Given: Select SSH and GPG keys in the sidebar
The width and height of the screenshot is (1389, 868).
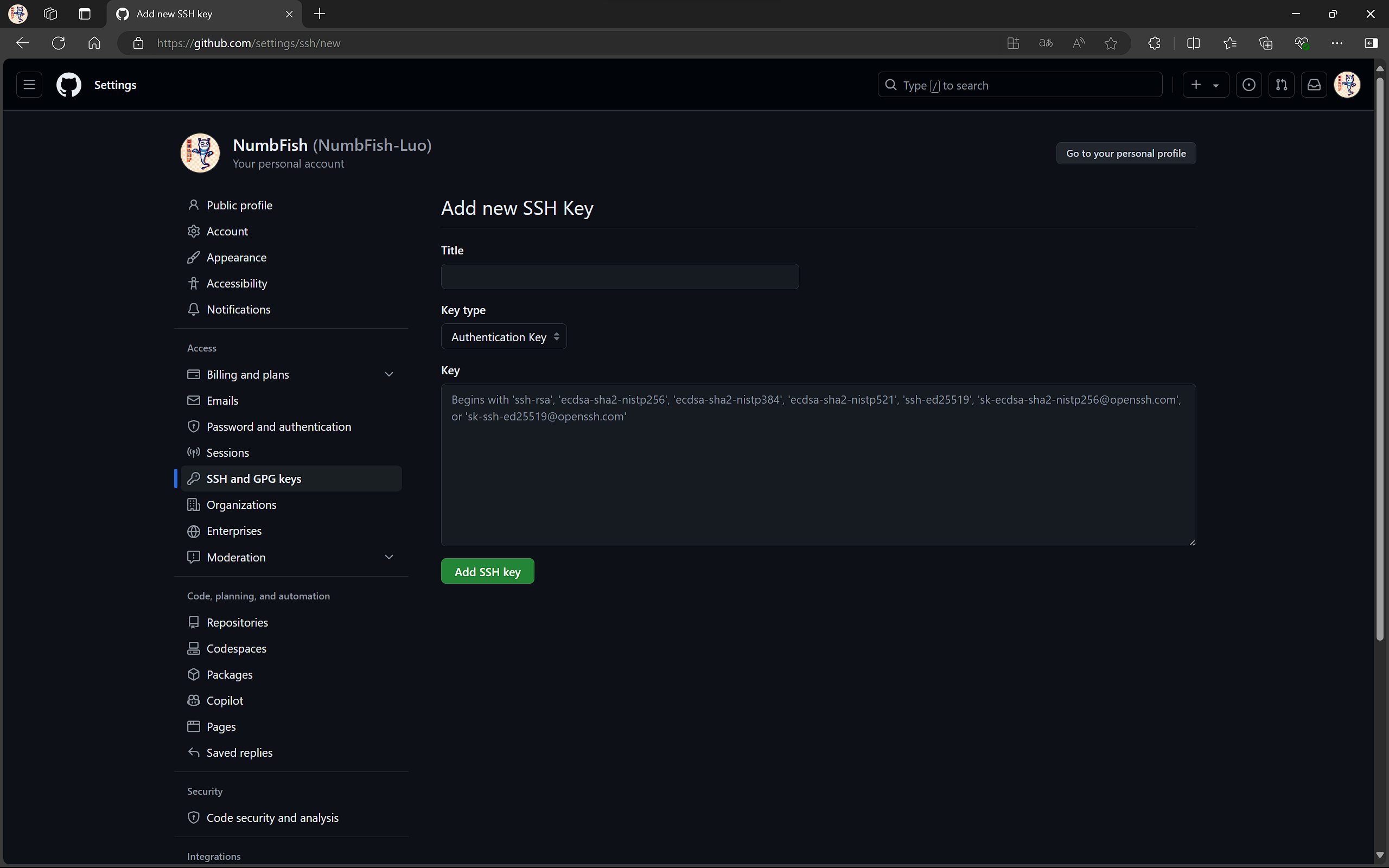Looking at the screenshot, I should pos(291,479).
